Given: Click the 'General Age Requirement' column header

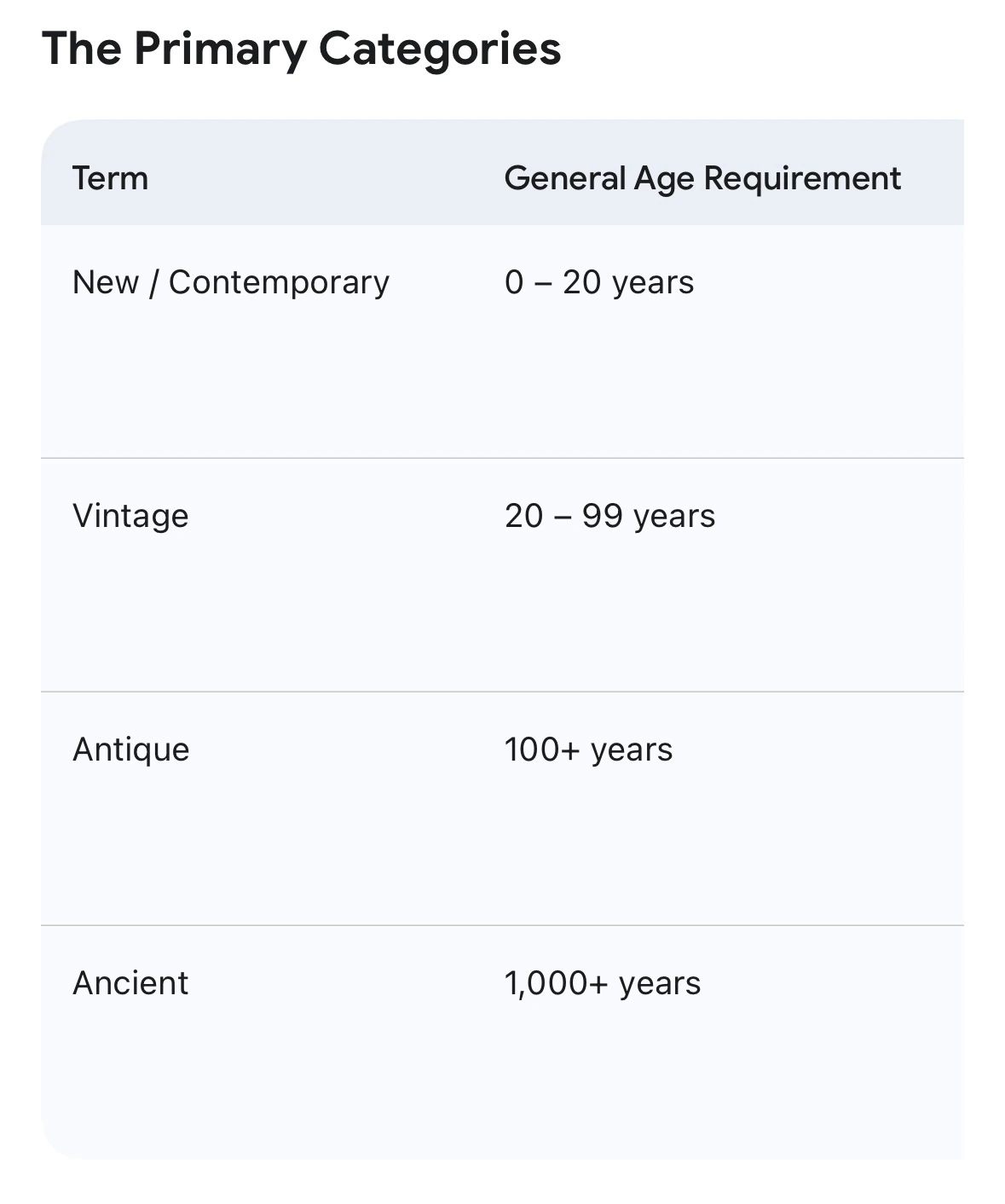Looking at the screenshot, I should tap(702, 178).
